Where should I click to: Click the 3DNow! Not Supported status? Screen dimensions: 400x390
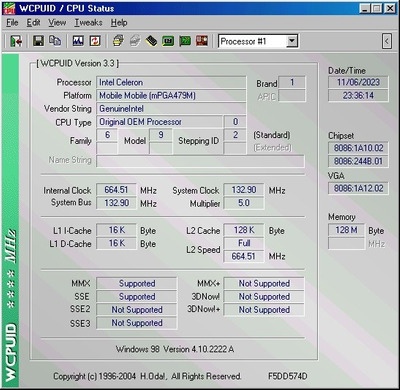264,297
